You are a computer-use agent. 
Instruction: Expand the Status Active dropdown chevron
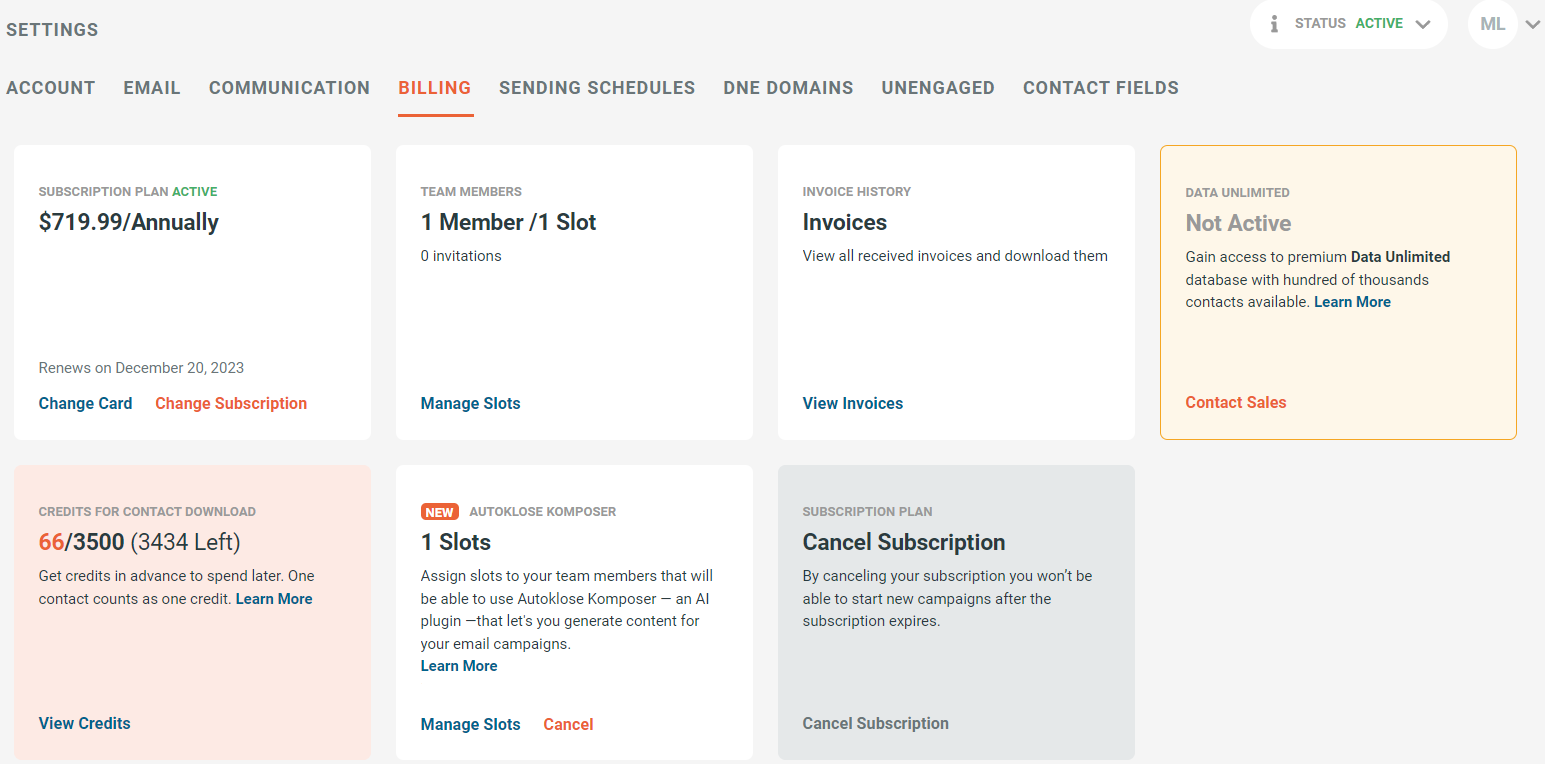(1423, 25)
